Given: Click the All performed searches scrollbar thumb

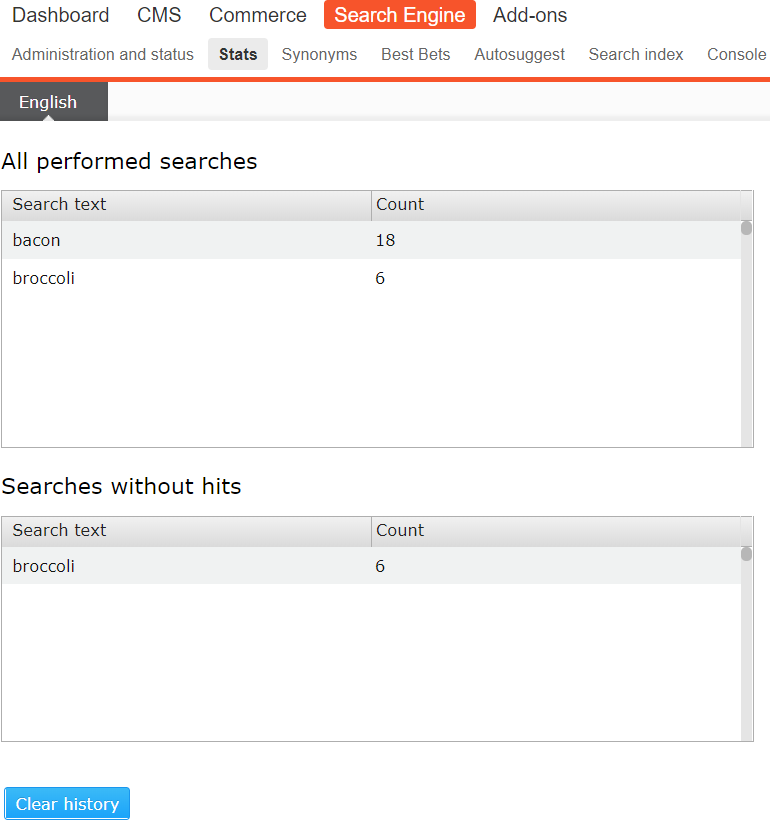Looking at the screenshot, I should coord(746,228).
